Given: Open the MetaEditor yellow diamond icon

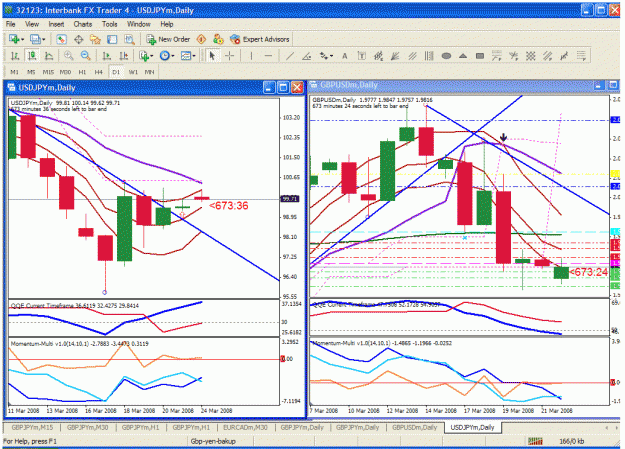Looking at the screenshot, I should [201, 39].
